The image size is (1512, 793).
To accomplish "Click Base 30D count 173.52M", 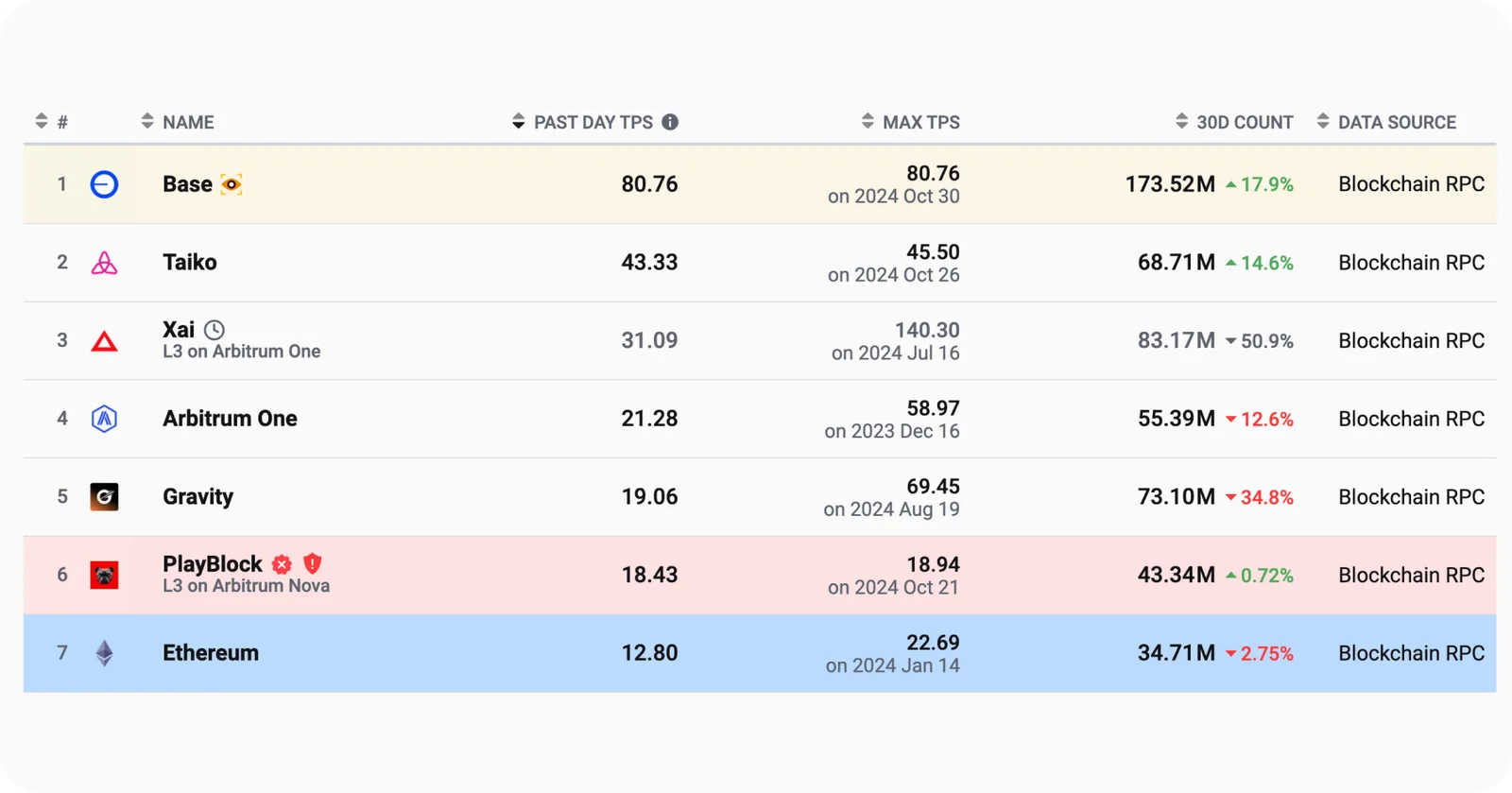I will 1170,184.
